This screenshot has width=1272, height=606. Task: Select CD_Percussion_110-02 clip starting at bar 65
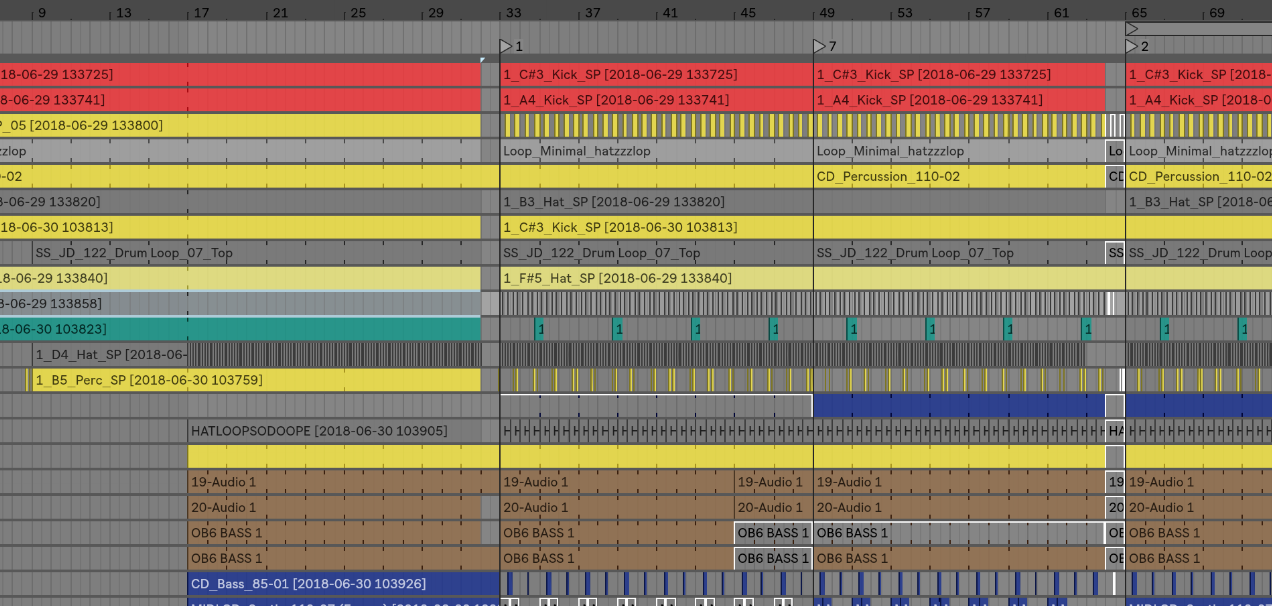pyautogui.click(x=1199, y=176)
